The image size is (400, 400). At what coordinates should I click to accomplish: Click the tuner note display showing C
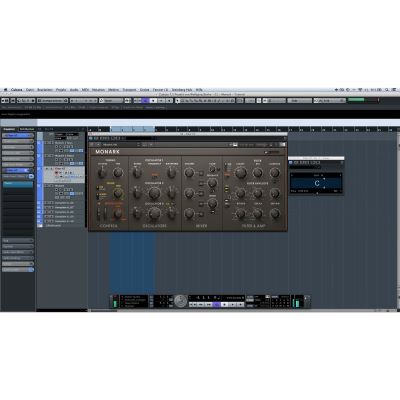[x=316, y=183]
